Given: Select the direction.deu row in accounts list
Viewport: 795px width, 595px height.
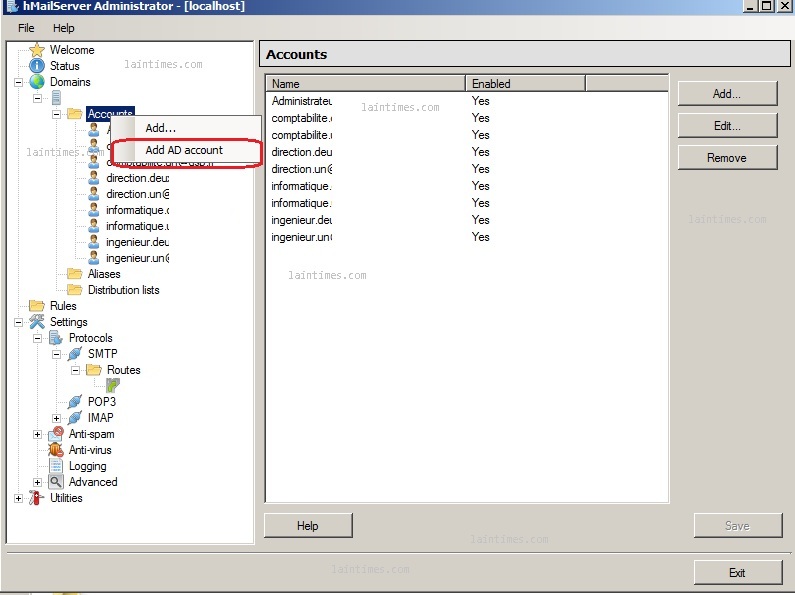Looking at the screenshot, I should coord(466,152).
